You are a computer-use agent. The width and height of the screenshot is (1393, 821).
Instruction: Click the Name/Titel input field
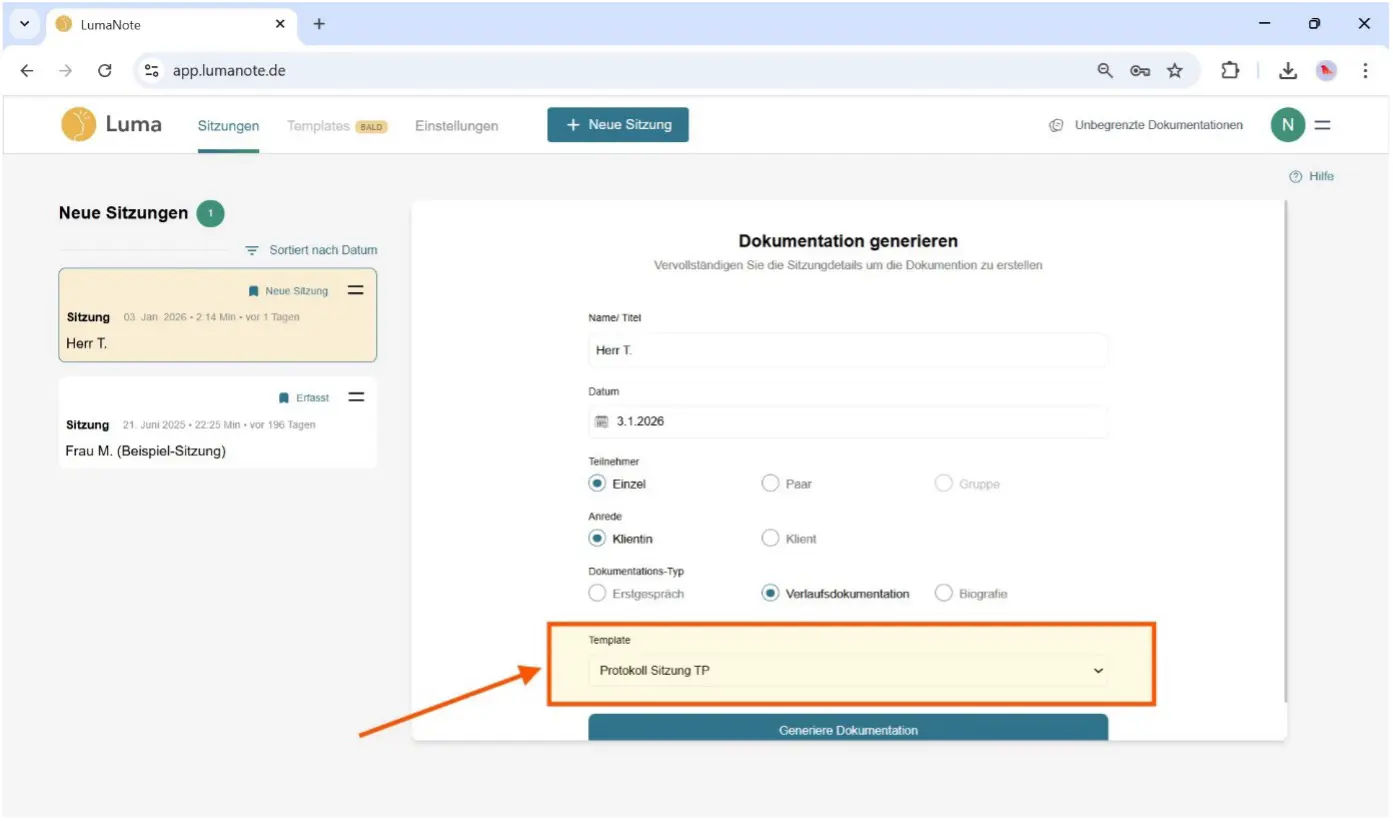[x=847, y=351]
